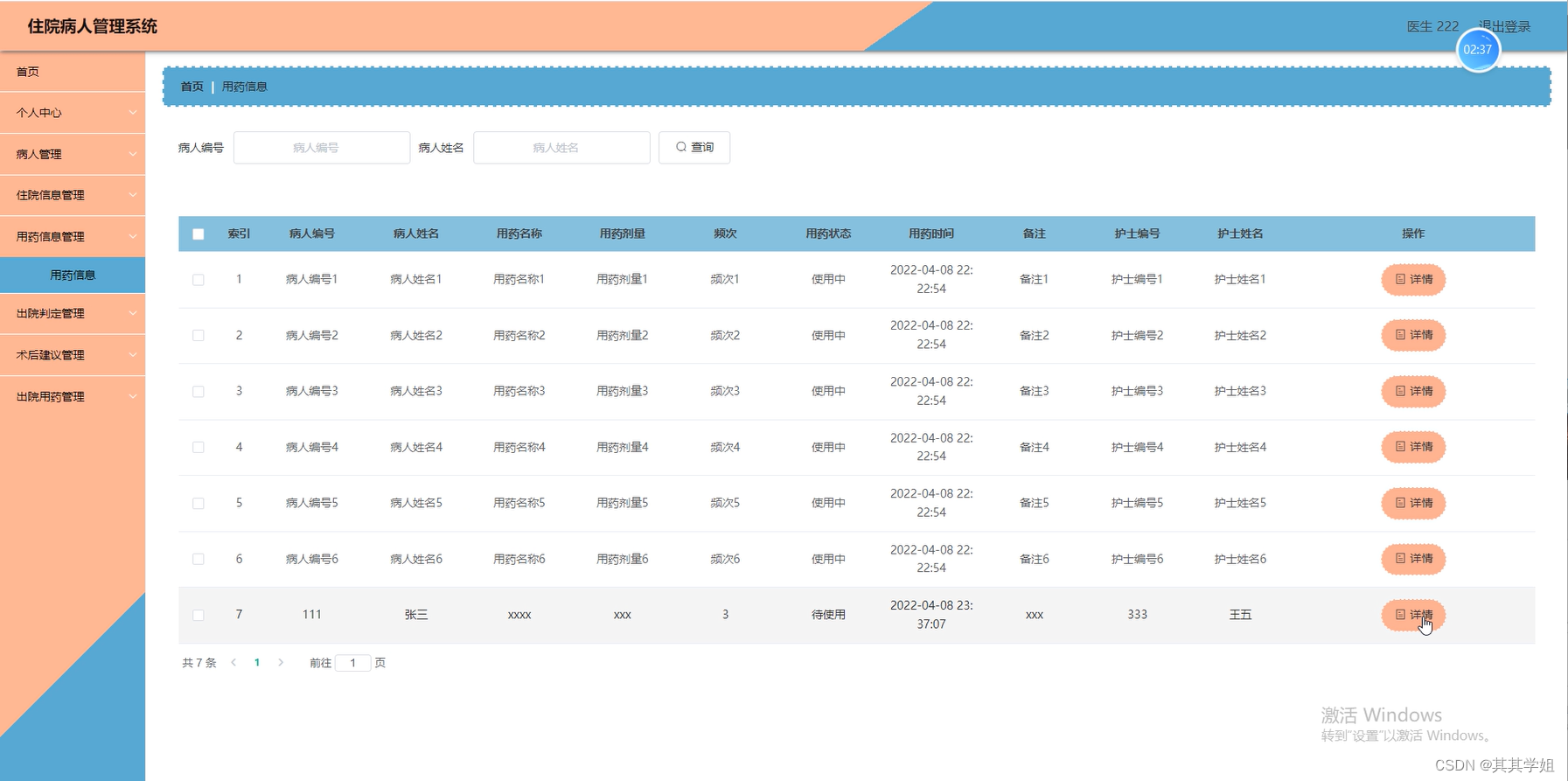Click the 共 7 条 total count
This screenshot has height=781, width=1568.
tap(199, 663)
